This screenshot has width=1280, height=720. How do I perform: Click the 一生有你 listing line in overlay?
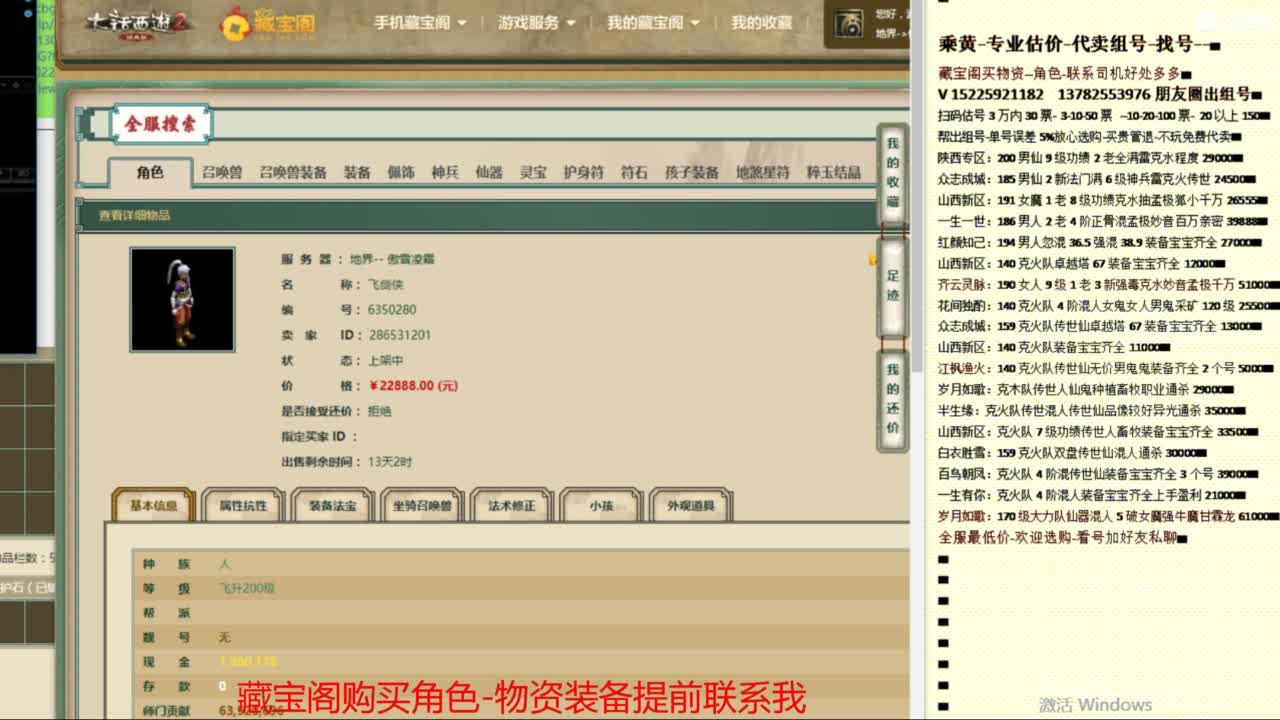pyautogui.click(x=1091, y=494)
